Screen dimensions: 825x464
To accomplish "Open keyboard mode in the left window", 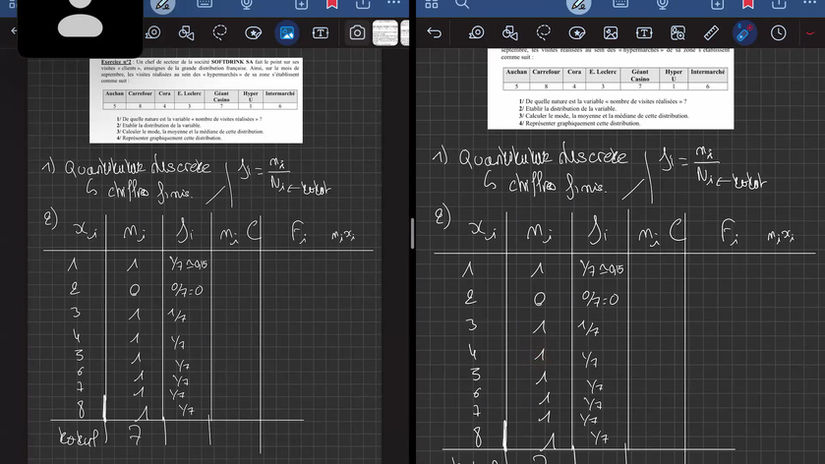I will (205, 4).
